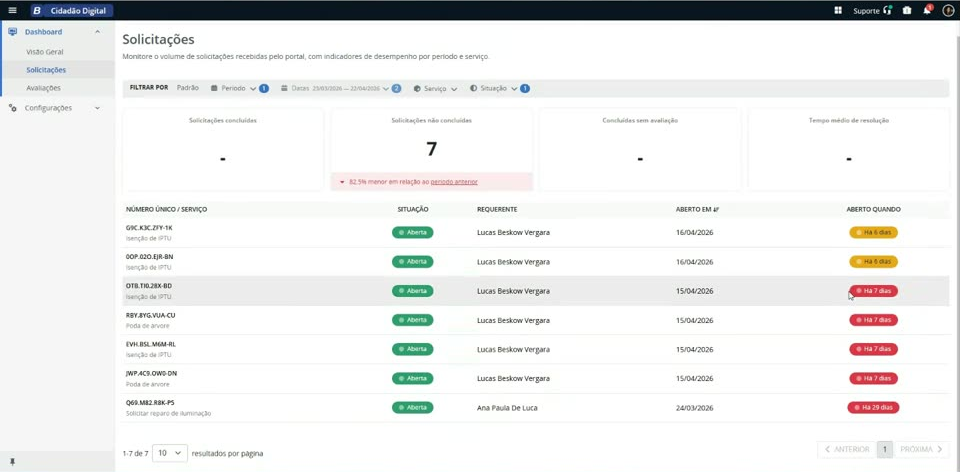Collapse the Dashboard sidebar section
Viewport: 960px width, 472px height.
[97, 32]
